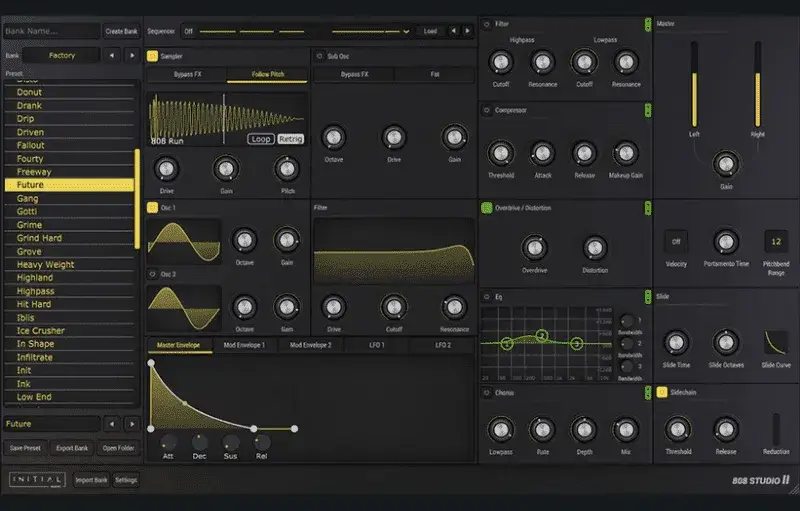Image resolution: width=800 pixels, height=511 pixels.
Task: Disable the Overdrive / Distortion power button
Action: pos(487,208)
